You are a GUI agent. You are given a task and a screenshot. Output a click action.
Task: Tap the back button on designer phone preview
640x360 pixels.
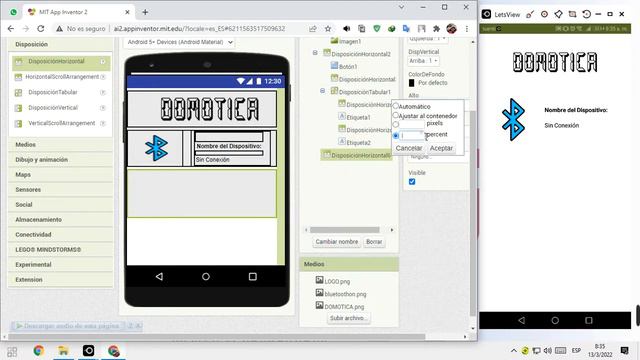coord(159,277)
